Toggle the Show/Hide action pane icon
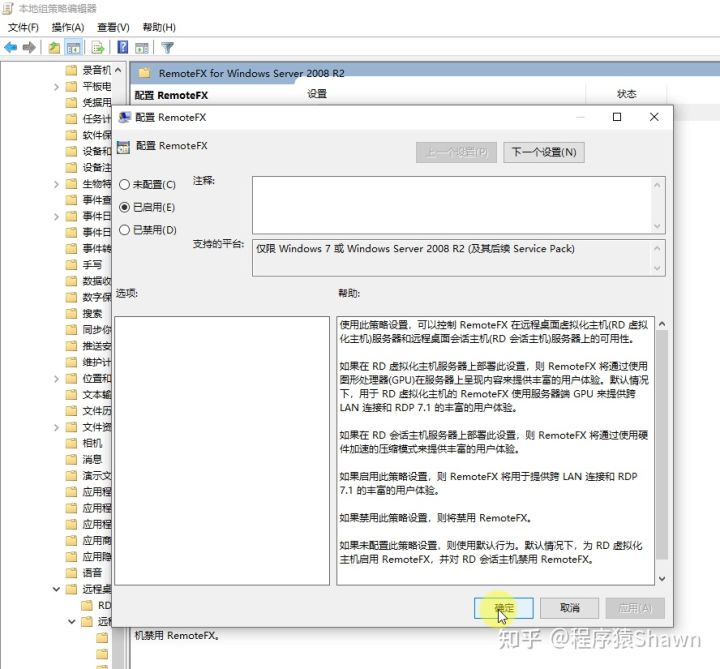720x669 pixels. click(x=142, y=47)
